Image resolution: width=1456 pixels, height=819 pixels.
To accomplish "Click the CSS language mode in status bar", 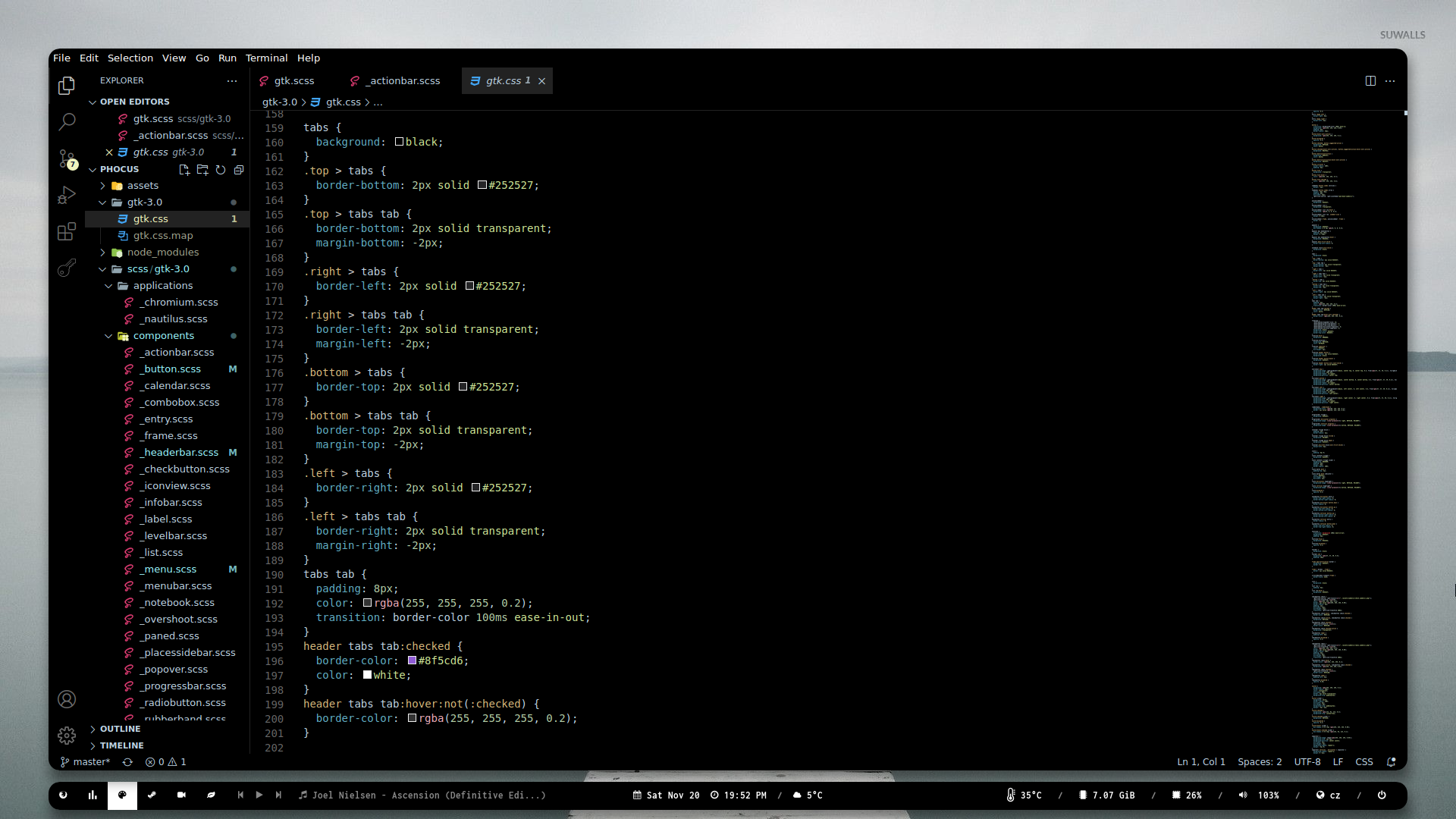I will pyautogui.click(x=1363, y=761).
